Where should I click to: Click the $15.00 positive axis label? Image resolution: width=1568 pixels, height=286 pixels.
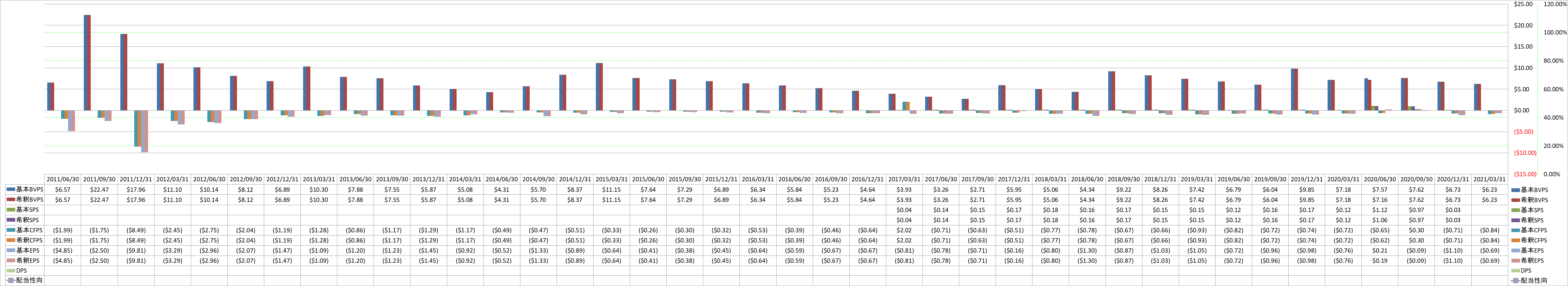[1523, 47]
